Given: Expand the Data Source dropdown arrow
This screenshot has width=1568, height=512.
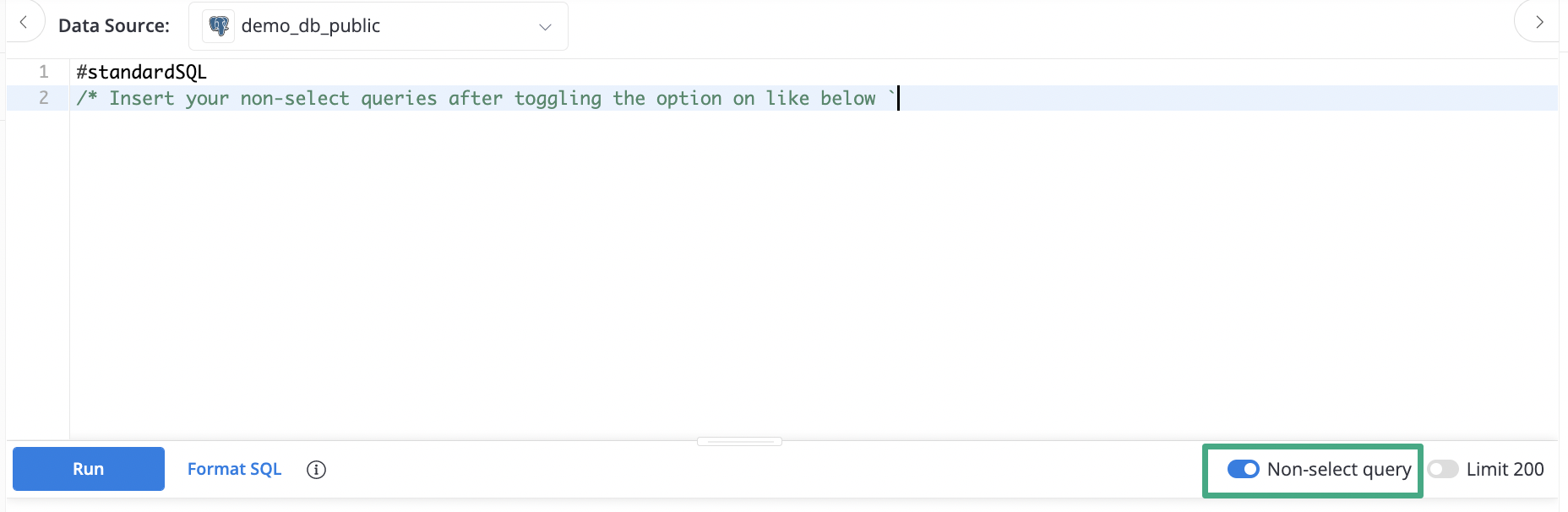Looking at the screenshot, I should (545, 27).
